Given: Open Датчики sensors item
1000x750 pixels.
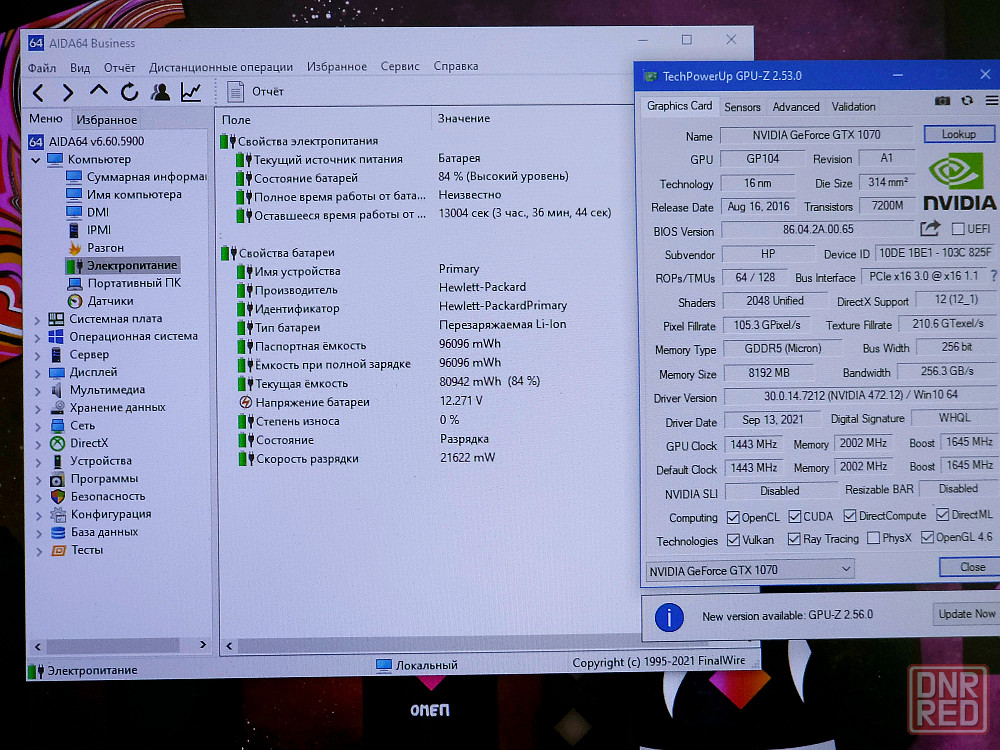Looking at the screenshot, I should click(x=101, y=301).
